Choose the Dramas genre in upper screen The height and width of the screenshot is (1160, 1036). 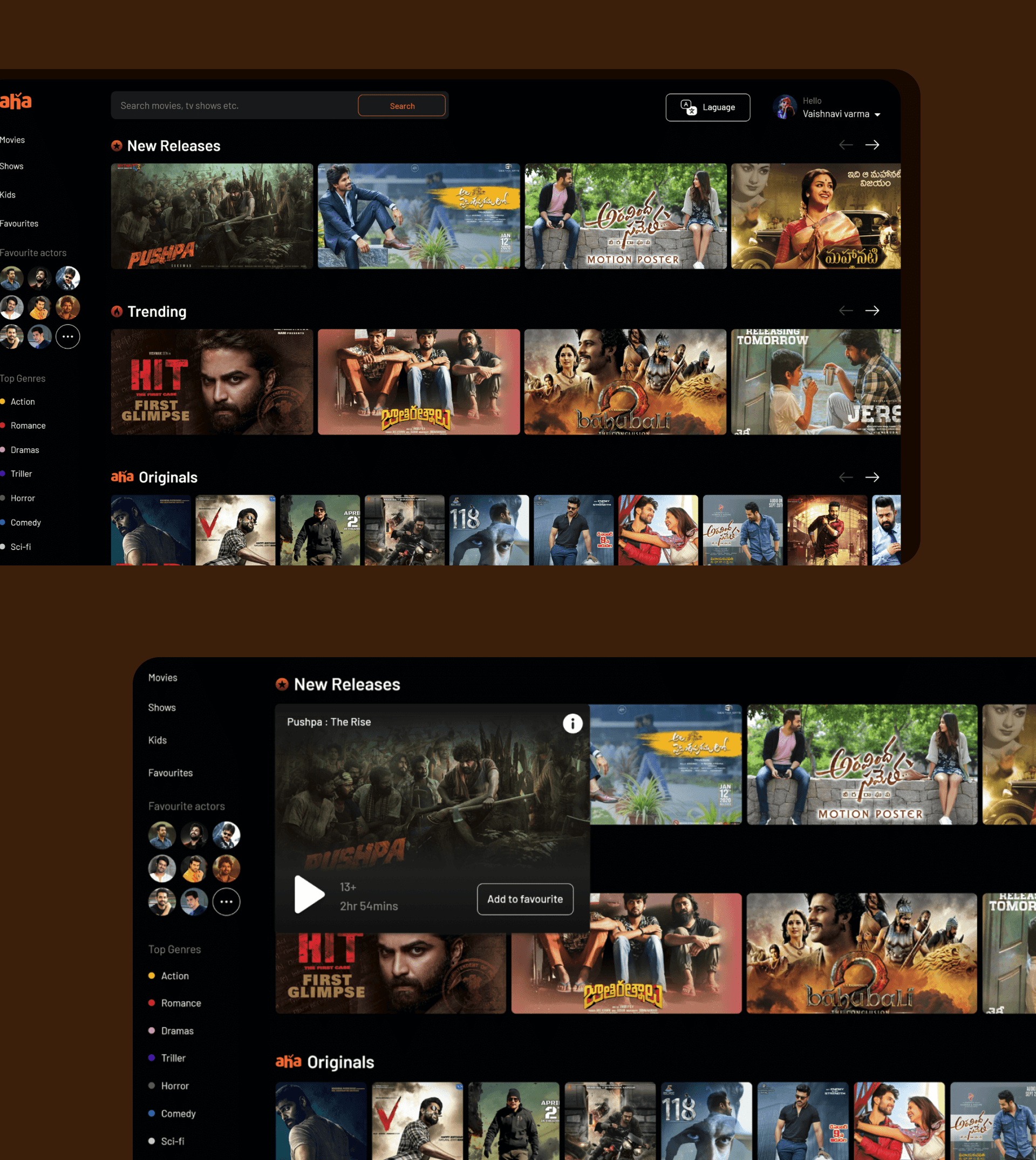coord(20,450)
